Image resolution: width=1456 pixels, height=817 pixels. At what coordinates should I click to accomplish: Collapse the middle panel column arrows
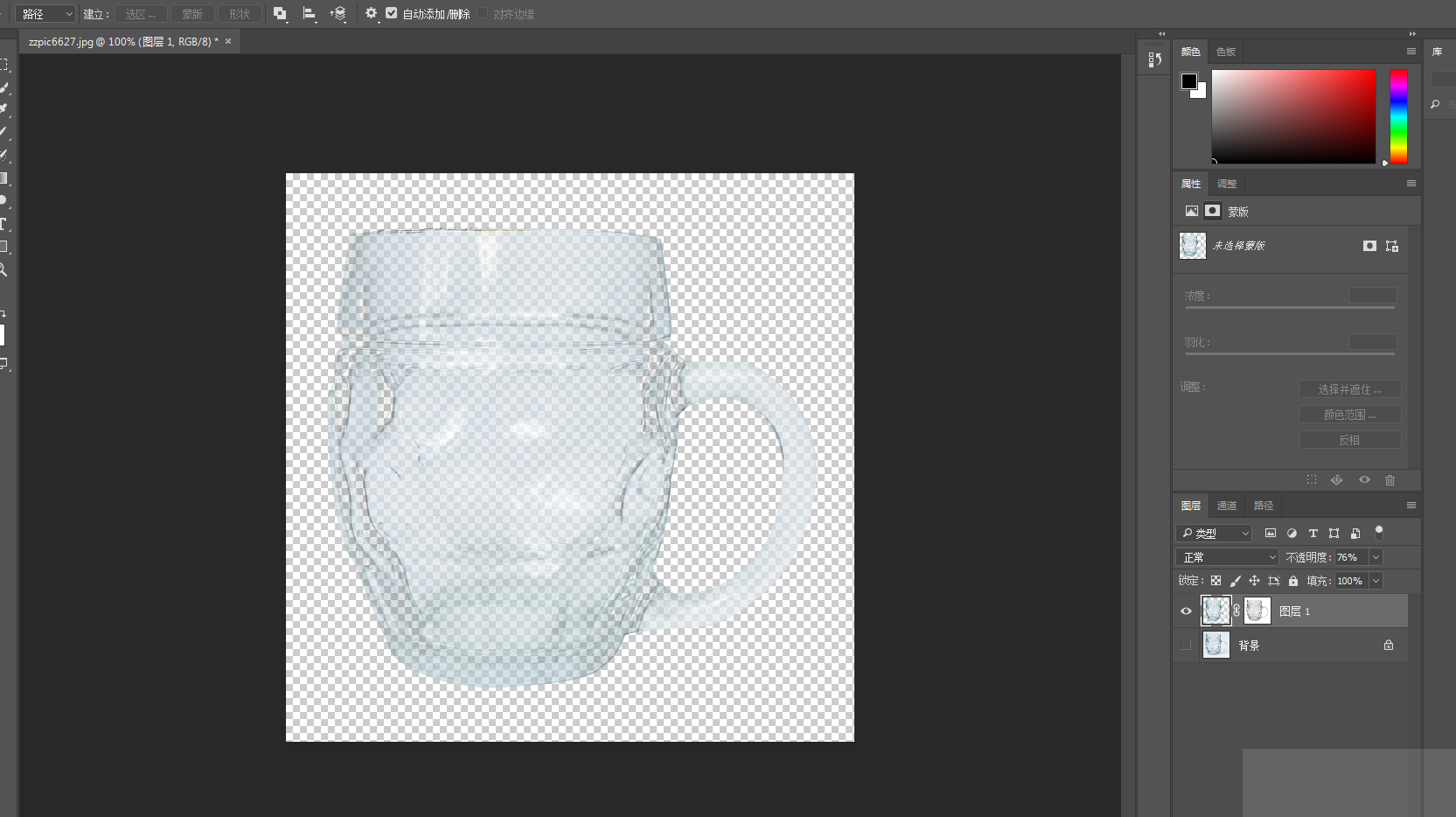point(1161,34)
